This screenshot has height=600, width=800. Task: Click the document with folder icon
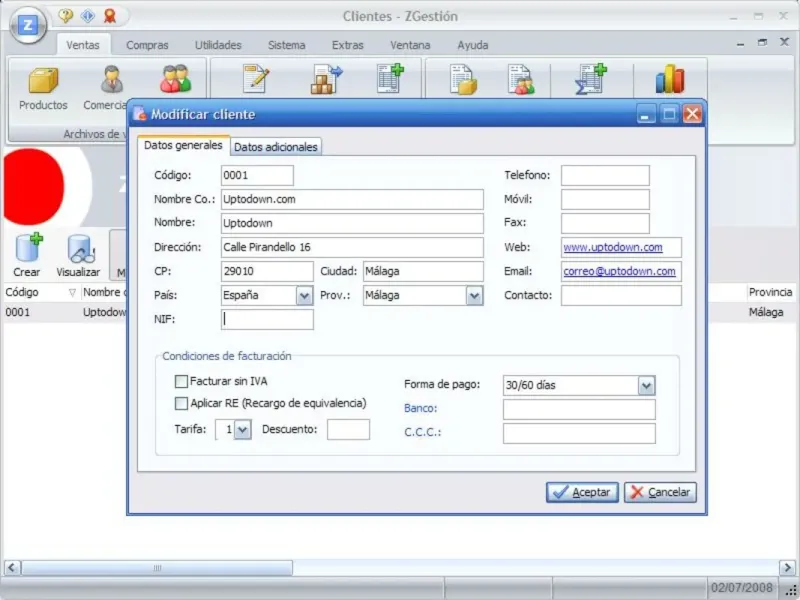[463, 80]
